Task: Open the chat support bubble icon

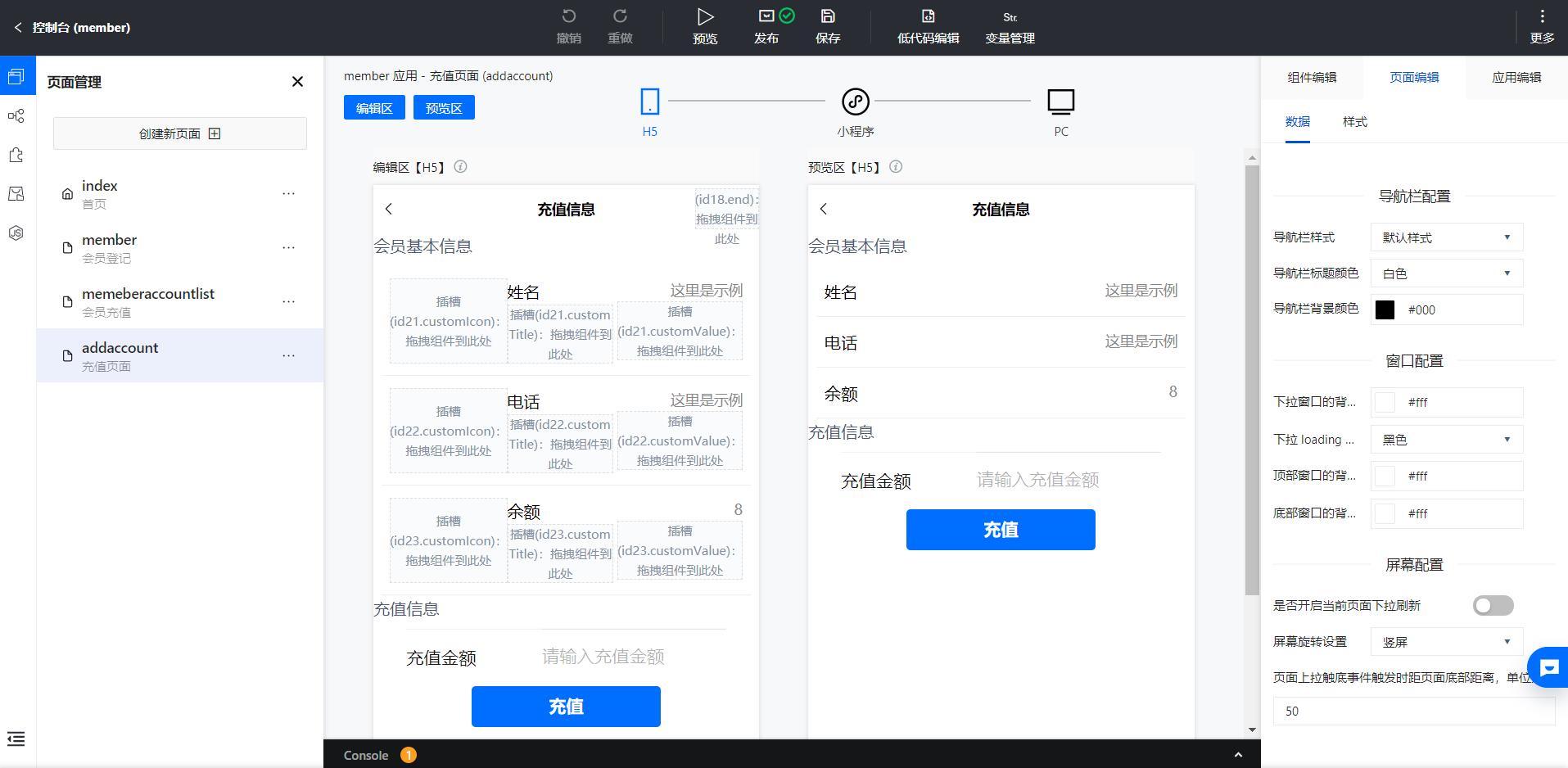Action: click(1548, 667)
